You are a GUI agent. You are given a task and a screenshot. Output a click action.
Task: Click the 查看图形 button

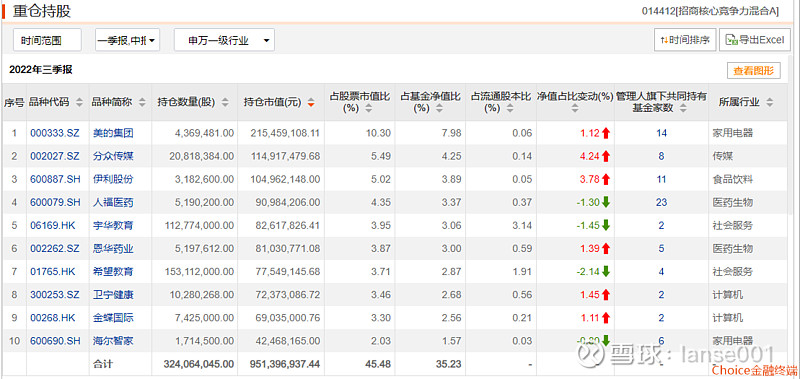click(754, 70)
